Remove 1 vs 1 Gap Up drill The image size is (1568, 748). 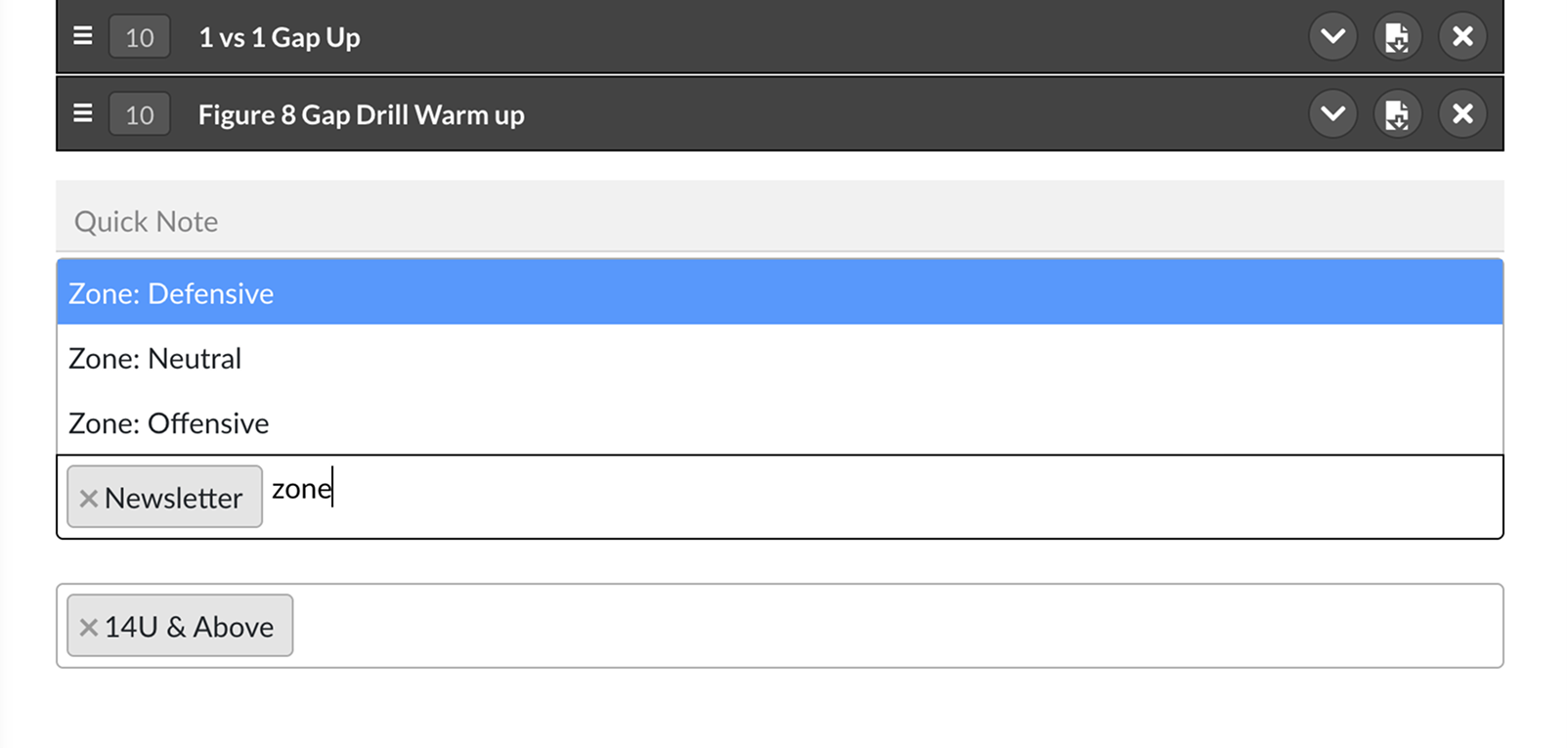click(x=1462, y=37)
